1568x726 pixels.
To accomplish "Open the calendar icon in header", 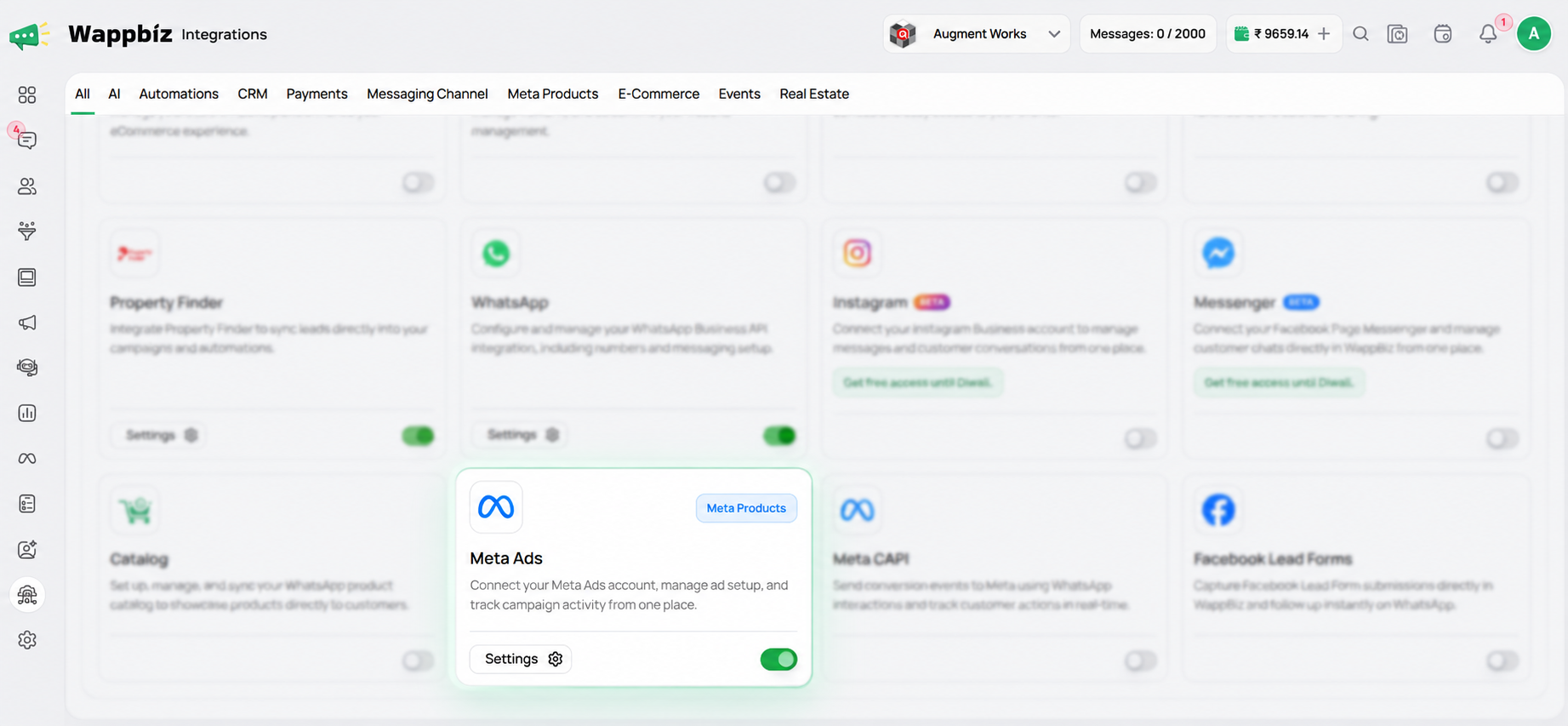I will [x=1443, y=34].
